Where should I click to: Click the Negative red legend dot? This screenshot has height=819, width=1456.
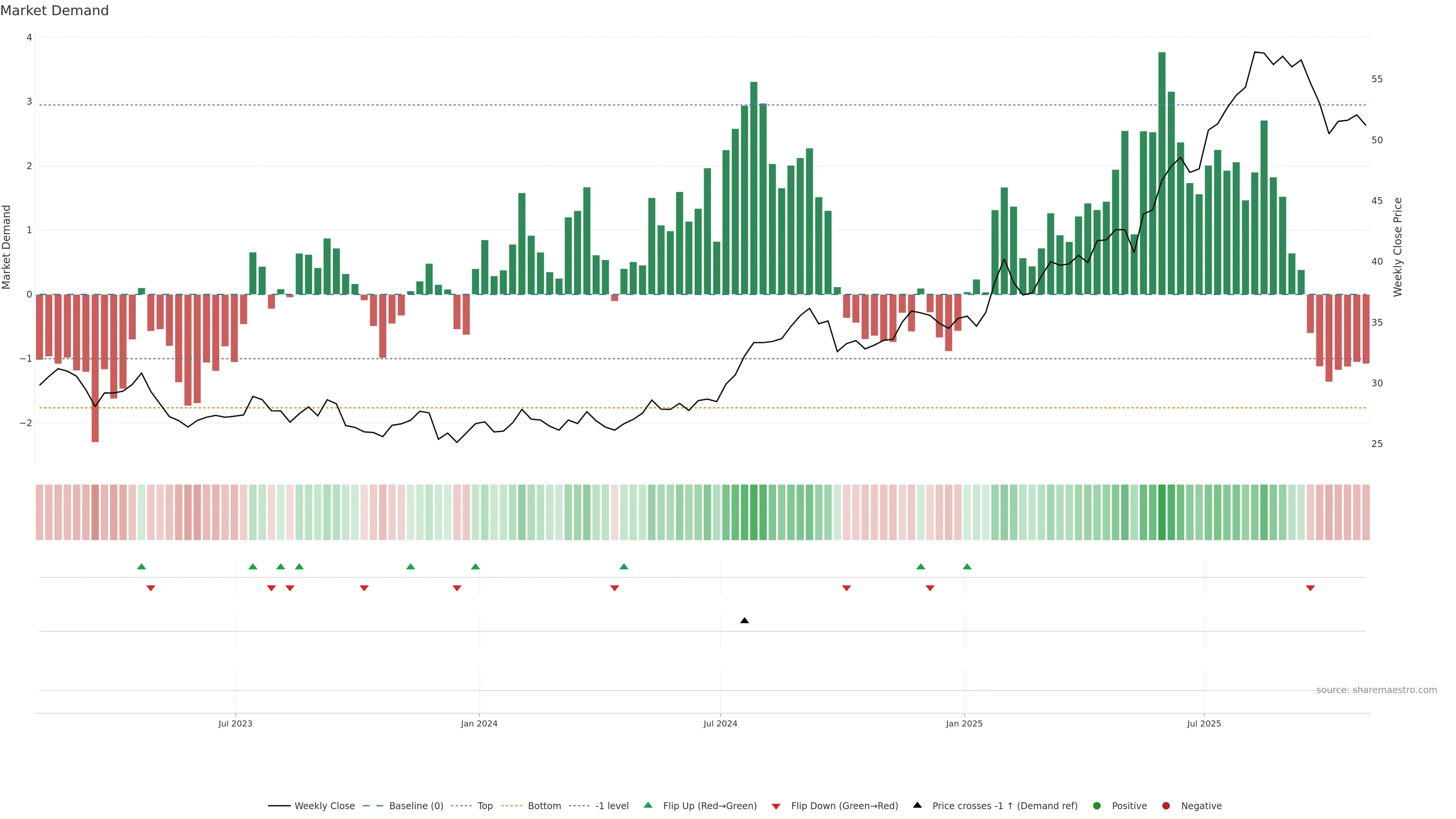pos(1166,805)
